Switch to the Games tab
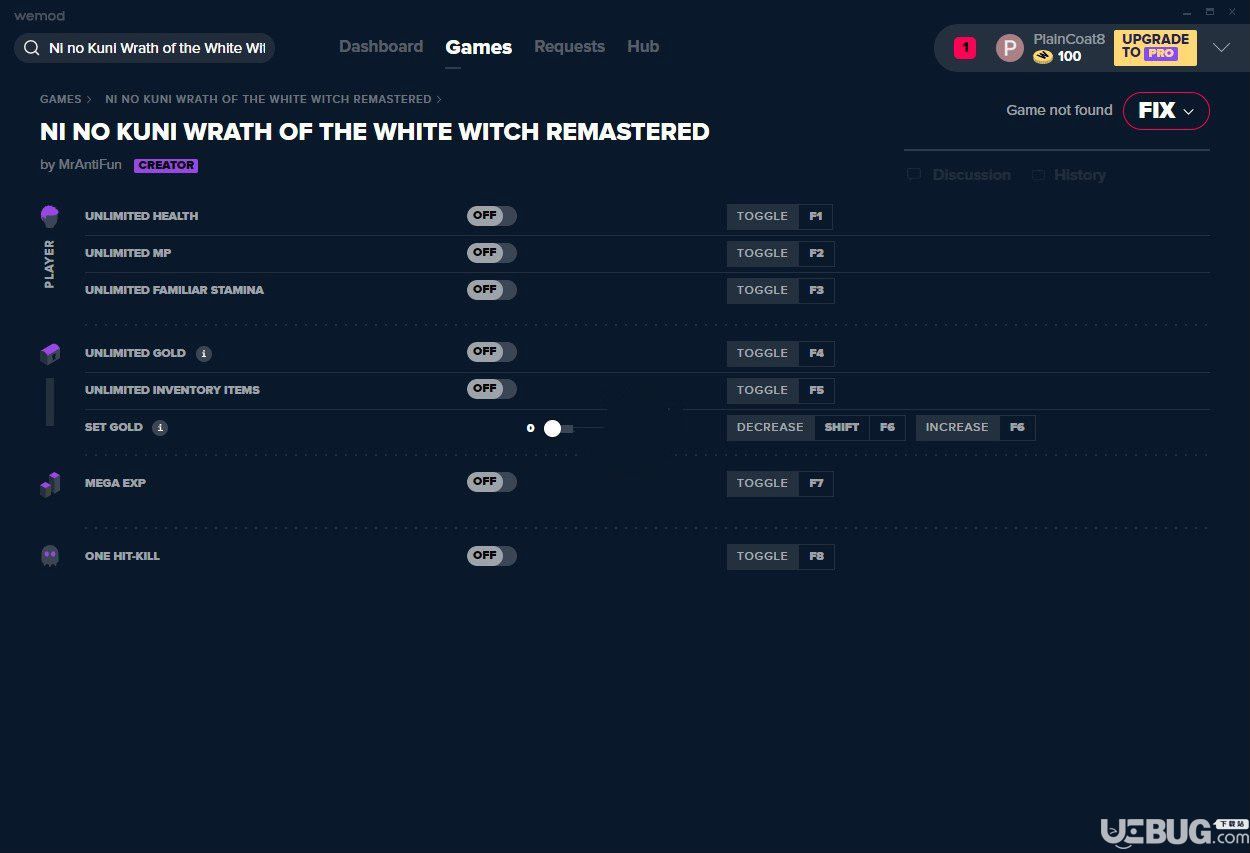The width and height of the screenshot is (1250, 853). 479,47
